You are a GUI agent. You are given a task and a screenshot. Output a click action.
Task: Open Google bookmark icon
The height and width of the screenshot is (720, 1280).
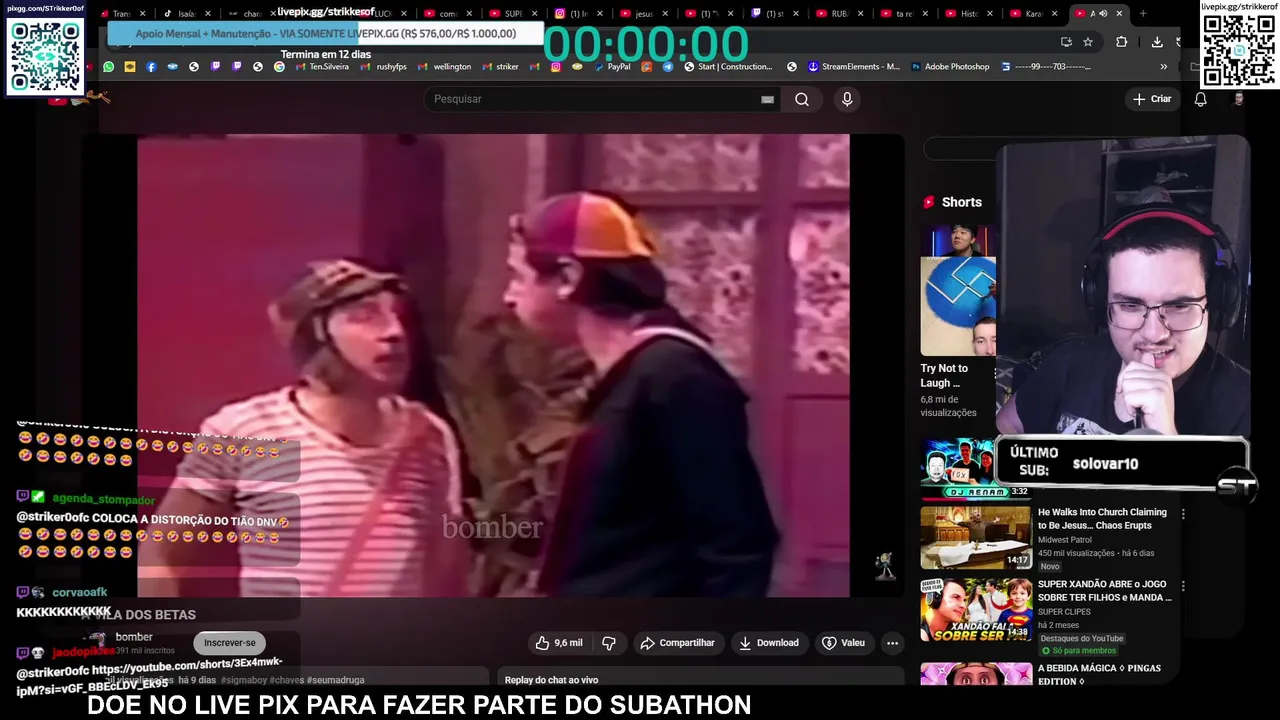(279, 67)
